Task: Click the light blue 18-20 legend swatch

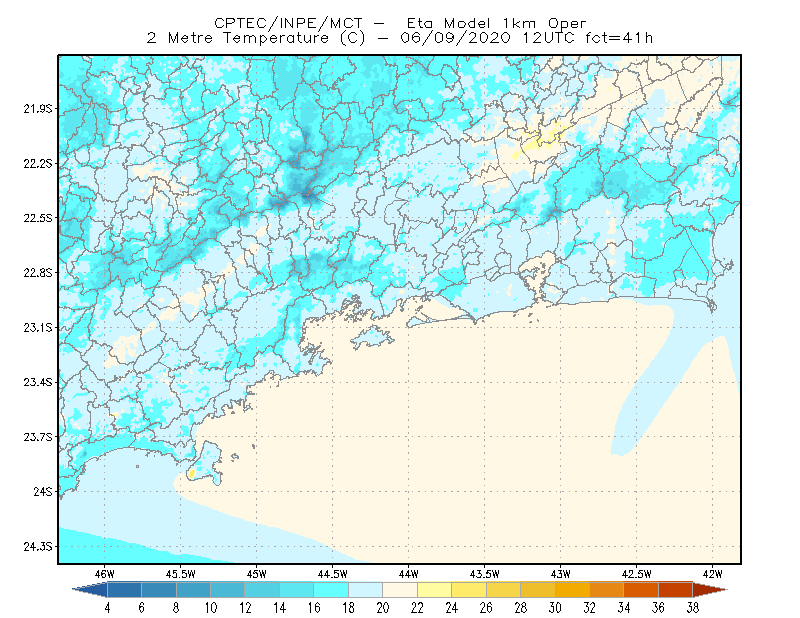Action: pyautogui.click(x=365, y=590)
